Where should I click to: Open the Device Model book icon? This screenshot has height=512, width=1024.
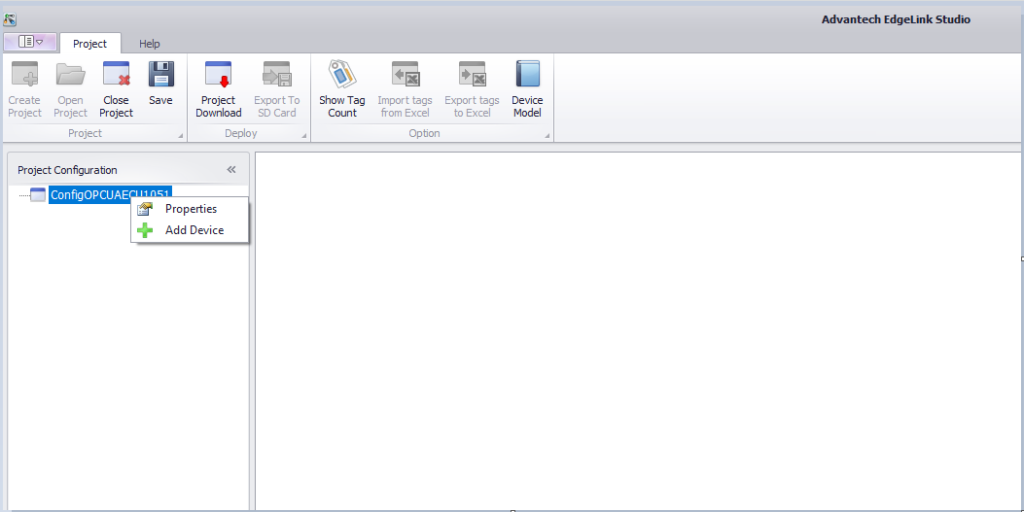point(528,74)
